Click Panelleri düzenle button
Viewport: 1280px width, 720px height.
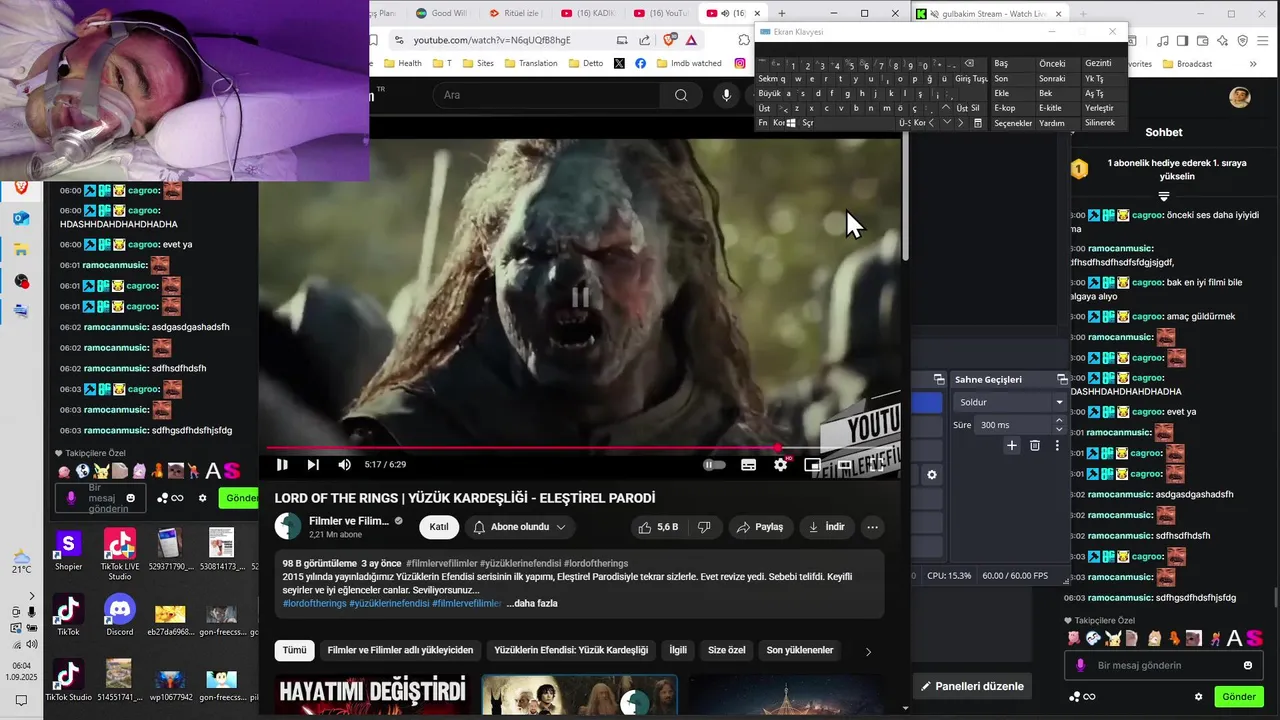[972, 686]
